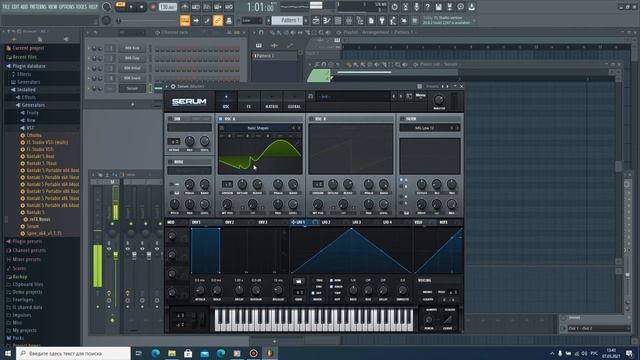This screenshot has width=640, height=360.
Task: Click the LFO shape folder icon above GRID
Action: [299, 282]
